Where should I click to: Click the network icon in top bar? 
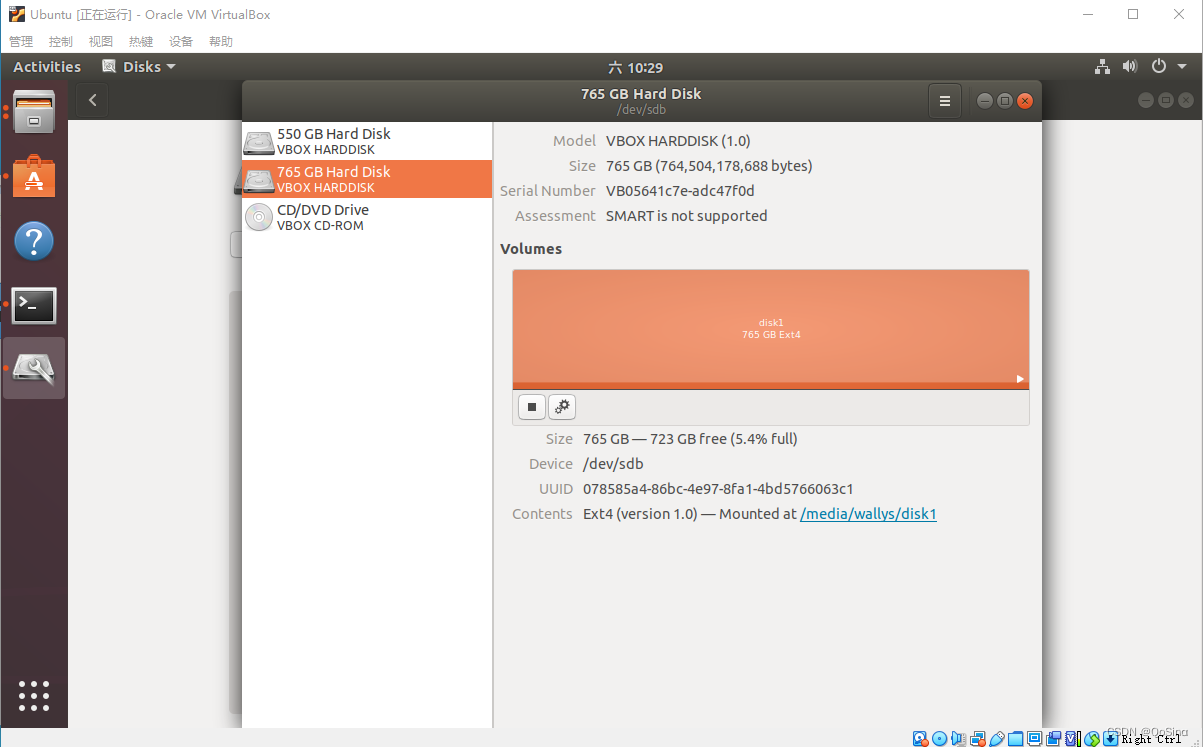click(x=1102, y=67)
